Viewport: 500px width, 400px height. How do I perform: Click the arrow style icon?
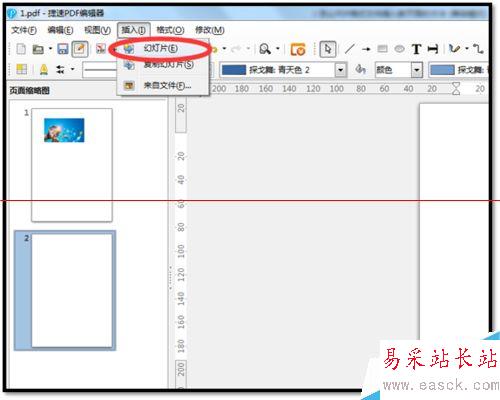pyautogui.click(x=60, y=69)
